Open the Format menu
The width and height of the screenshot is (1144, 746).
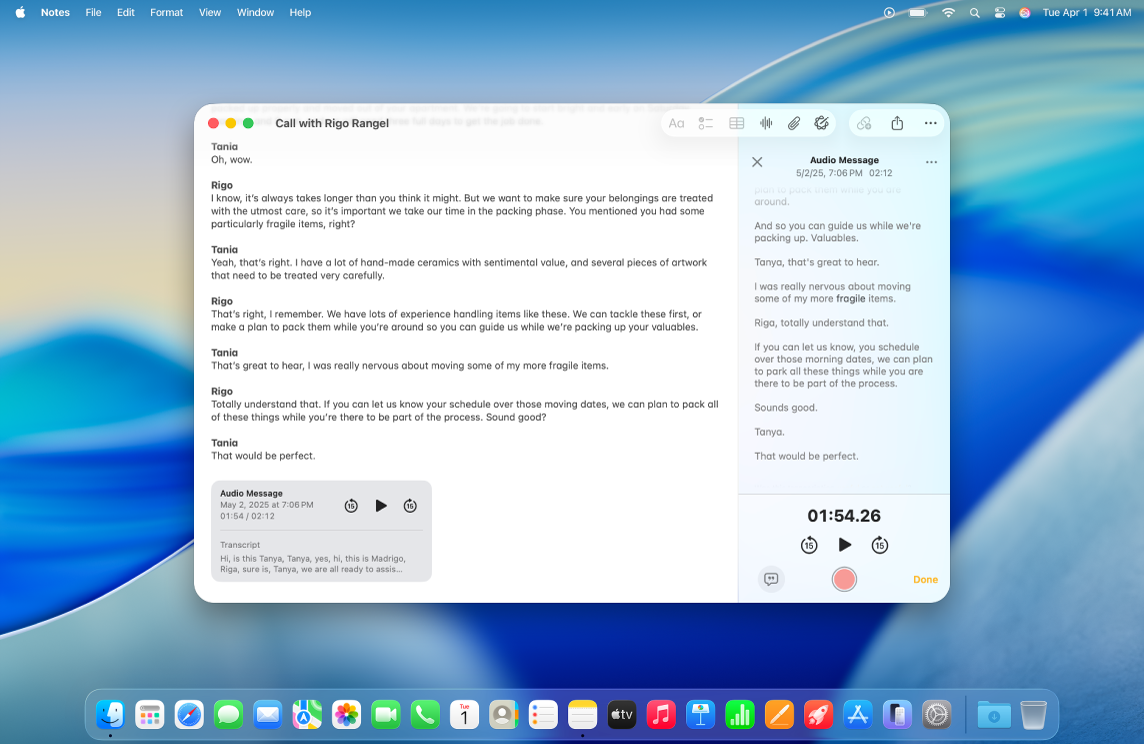166,12
